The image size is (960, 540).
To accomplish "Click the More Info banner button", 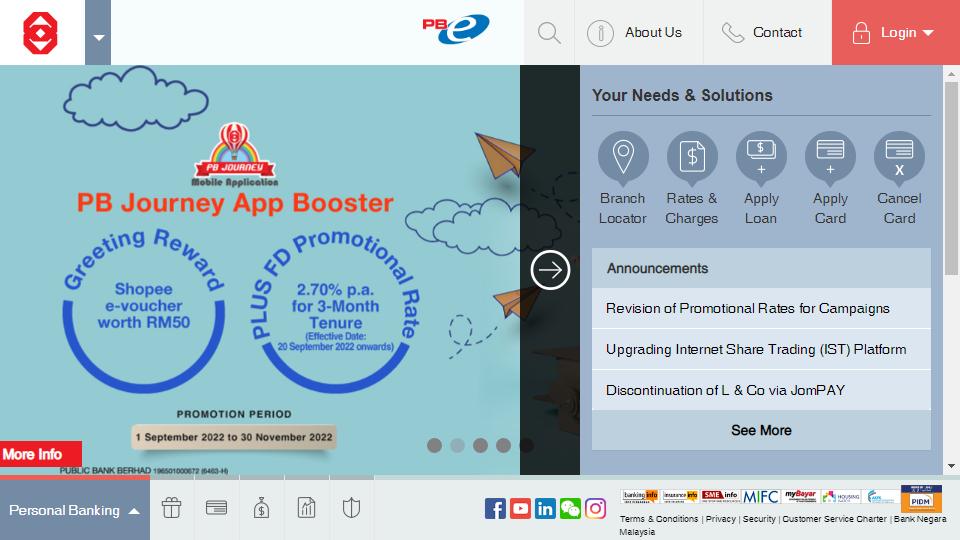I will tap(40, 454).
